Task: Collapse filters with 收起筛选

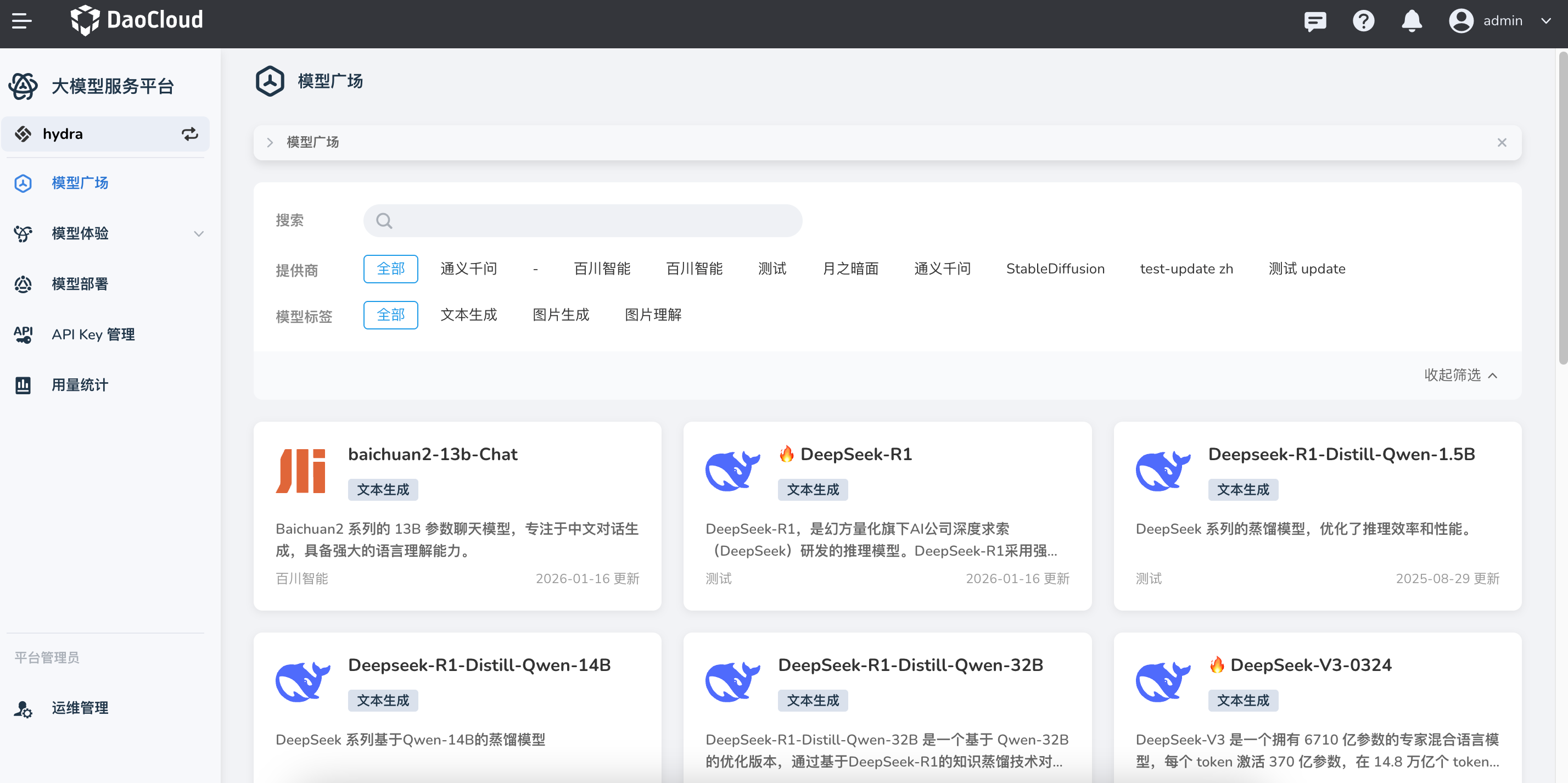Action: pyautogui.click(x=1460, y=375)
